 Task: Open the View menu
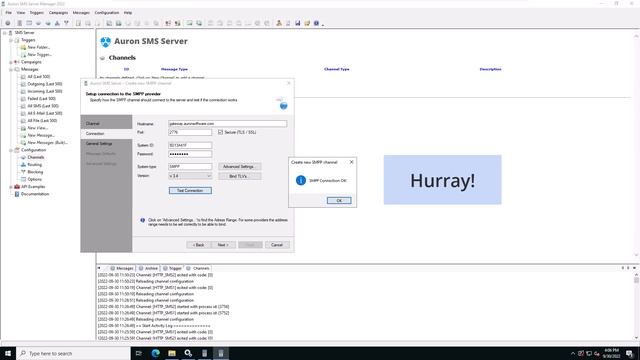tap(21, 13)
